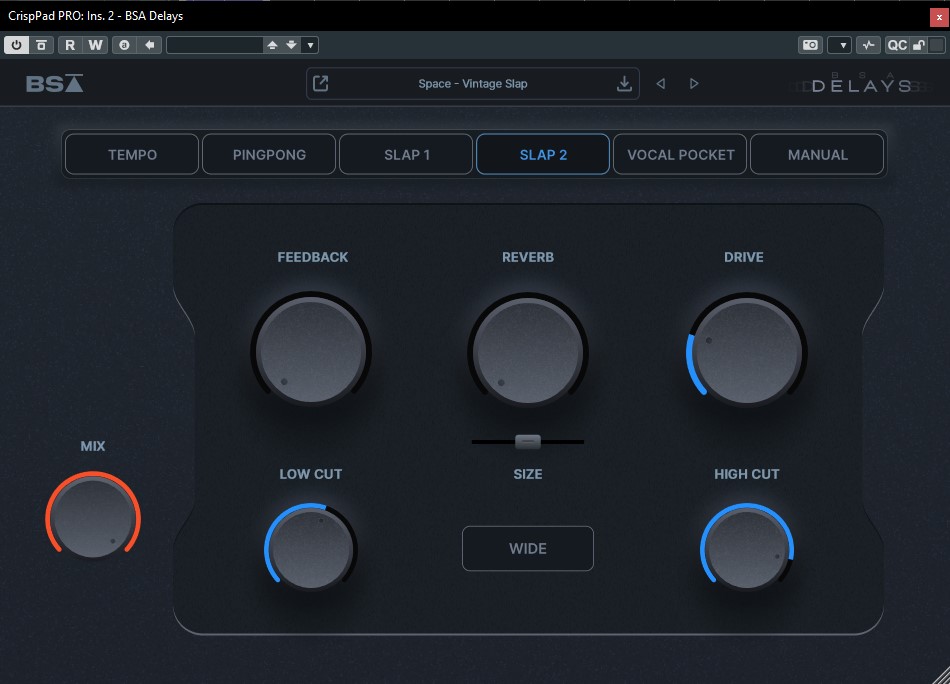Click the DRIVE knob
This screenshot has width=950, height=684.
click(746, 351)
